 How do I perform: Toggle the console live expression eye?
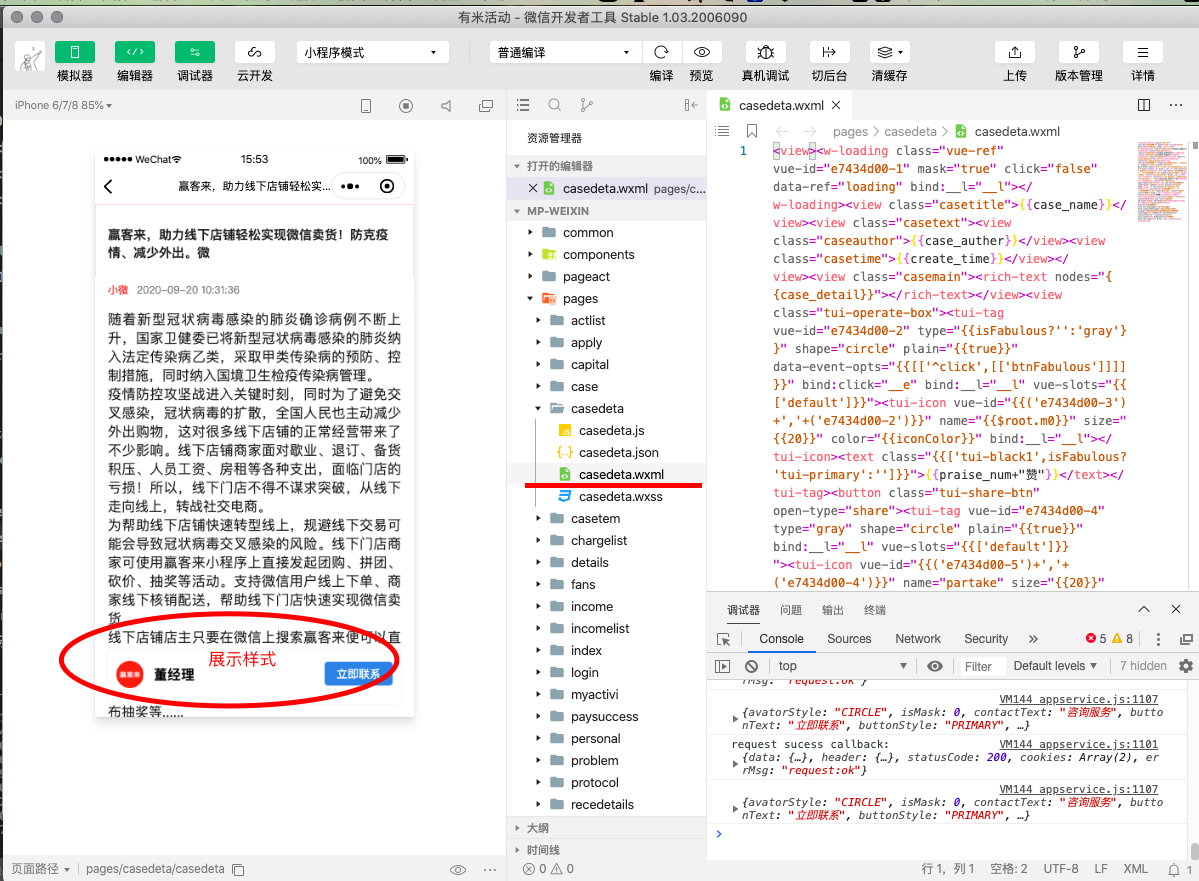pos(934,666)
